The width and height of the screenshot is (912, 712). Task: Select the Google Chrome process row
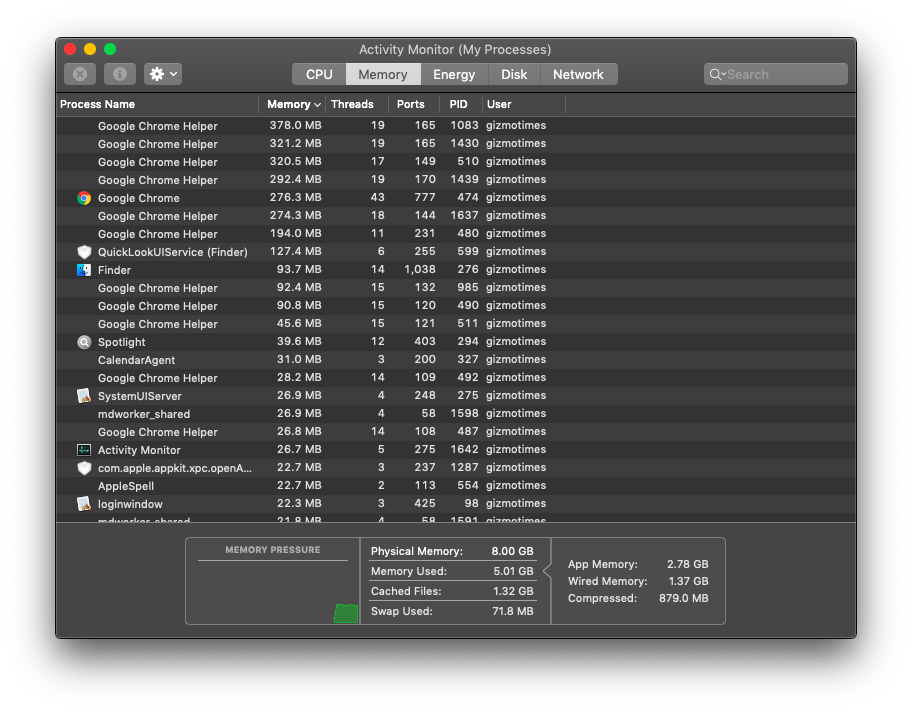click(x=456, y=198)
